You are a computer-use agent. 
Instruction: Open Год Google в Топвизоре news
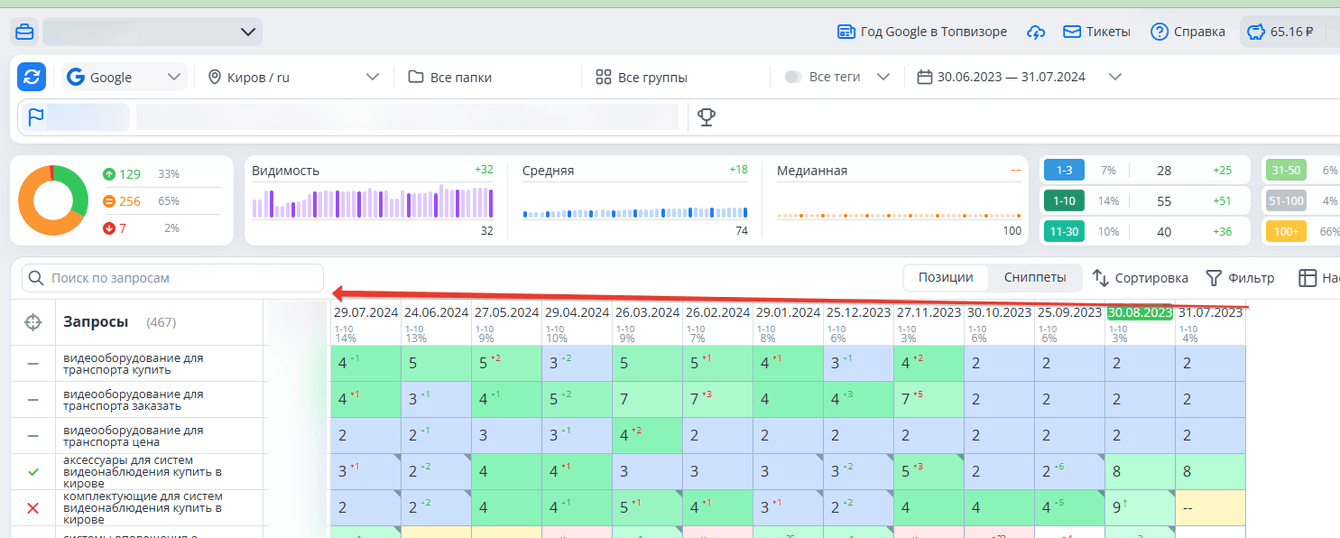(921, 32)
